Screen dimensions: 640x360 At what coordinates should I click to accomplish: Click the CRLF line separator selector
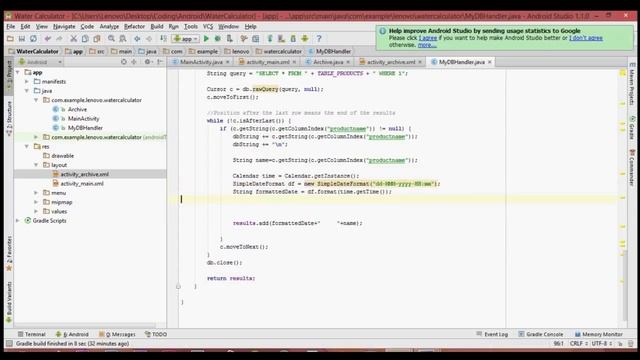point(578,344)
